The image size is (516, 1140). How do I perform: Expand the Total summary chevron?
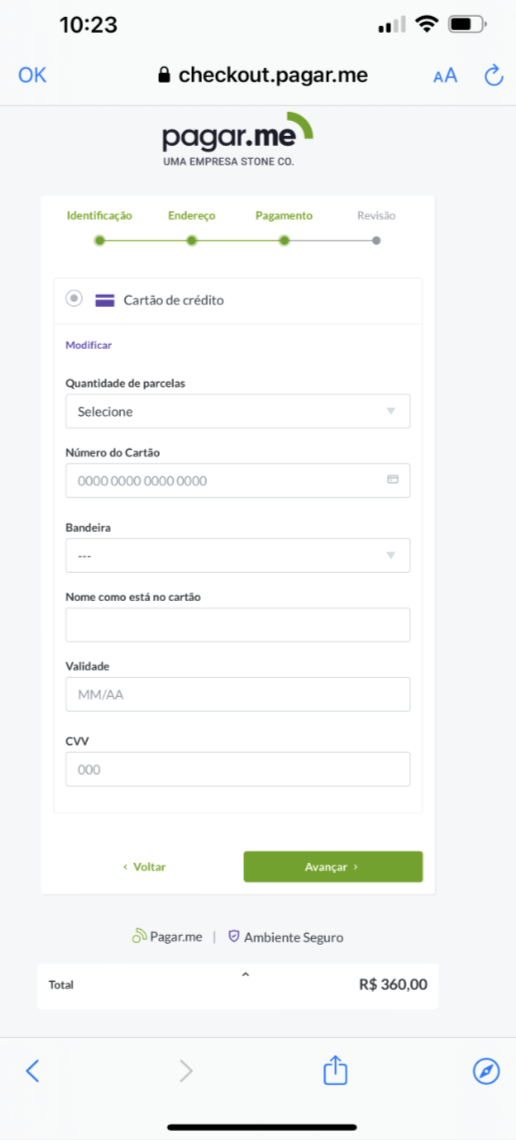(x=245, y=974)
